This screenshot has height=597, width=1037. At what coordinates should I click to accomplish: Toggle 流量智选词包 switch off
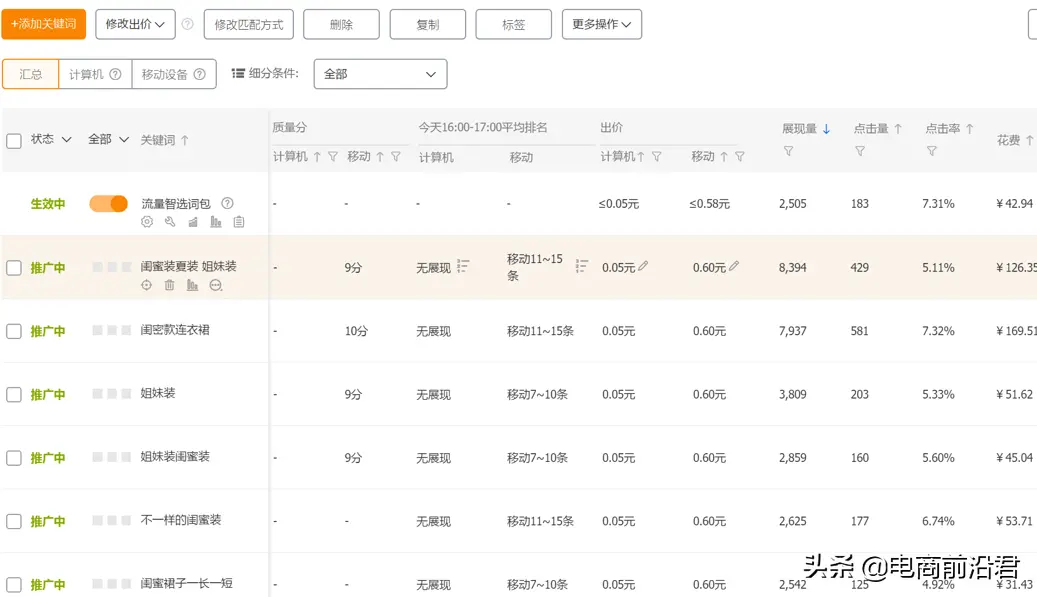point(108,204)
